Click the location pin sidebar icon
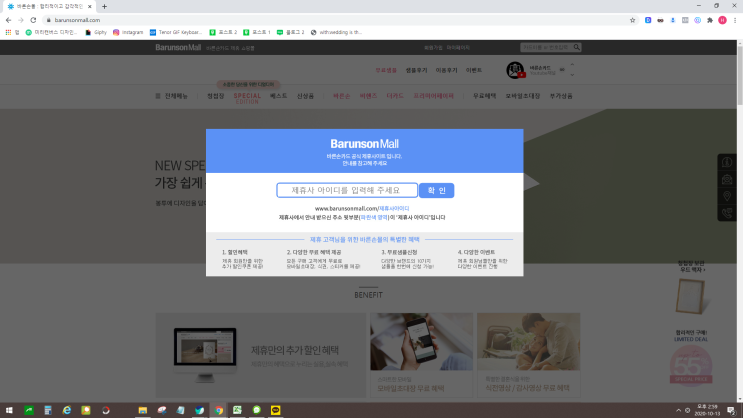 [x=727, y=196]
